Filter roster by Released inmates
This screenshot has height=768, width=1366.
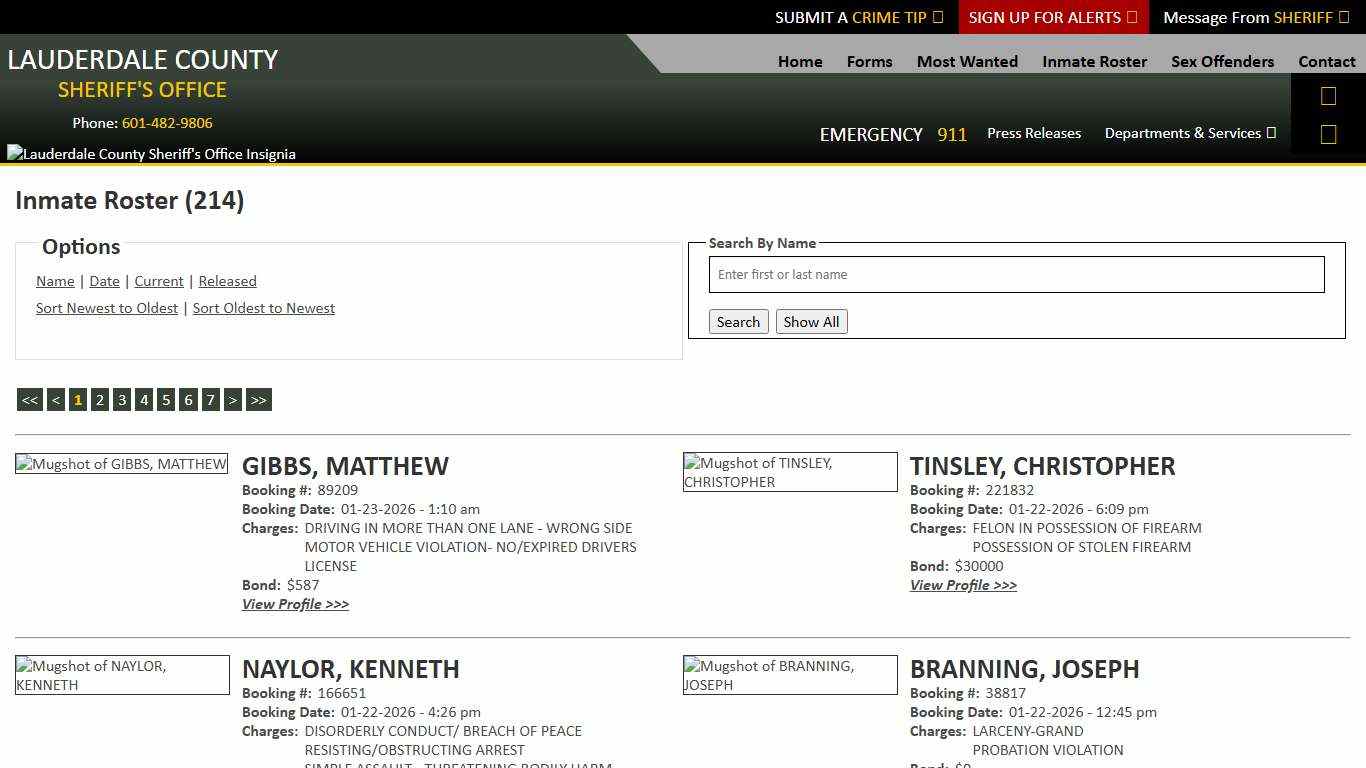tap(227, 281)
